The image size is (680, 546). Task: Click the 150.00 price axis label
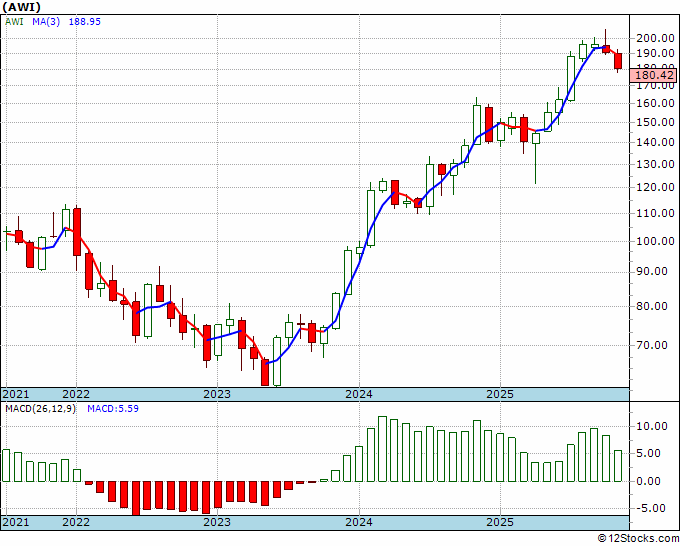coord(655,122)
